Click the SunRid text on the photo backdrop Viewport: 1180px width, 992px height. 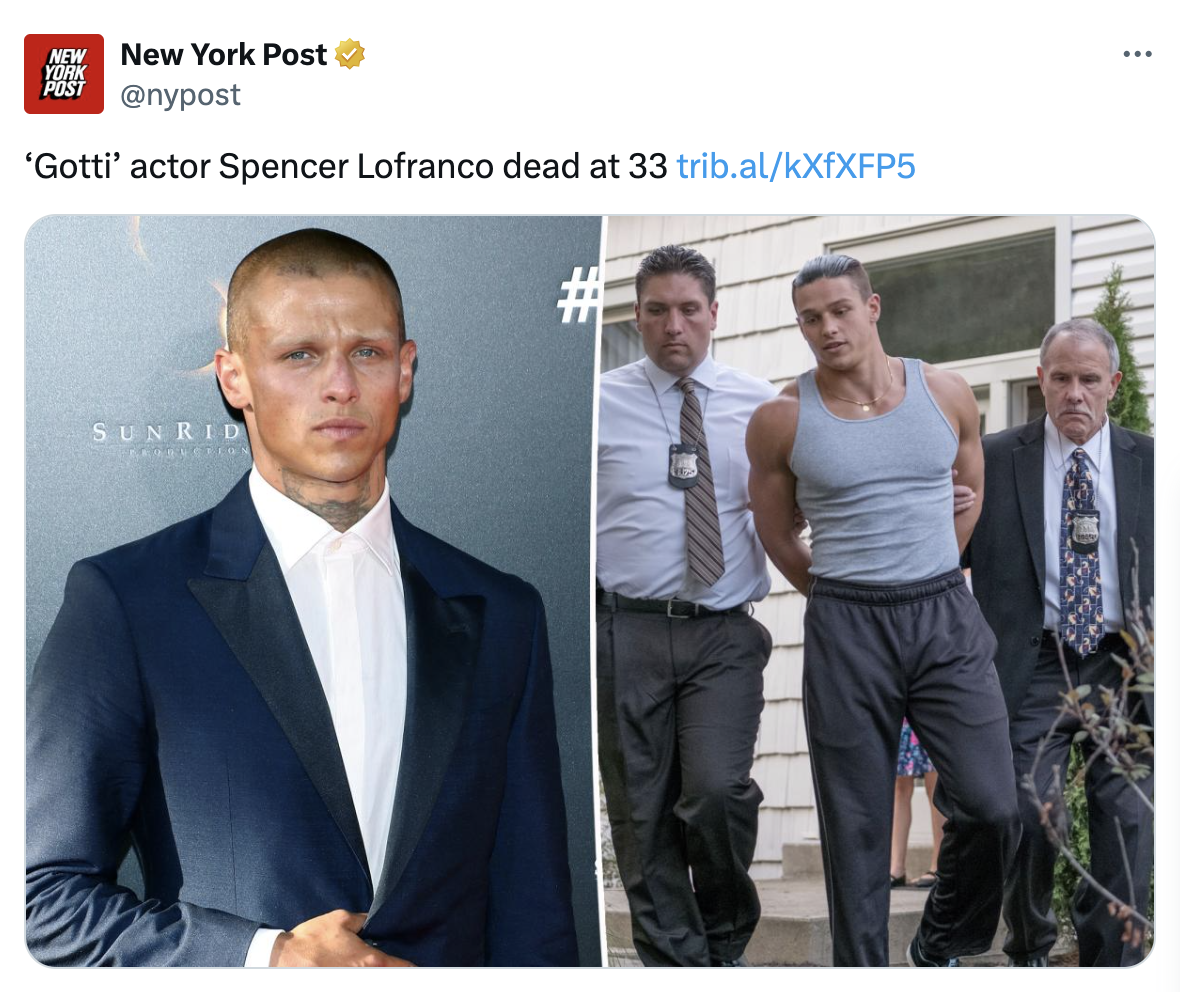pos(167,432)
